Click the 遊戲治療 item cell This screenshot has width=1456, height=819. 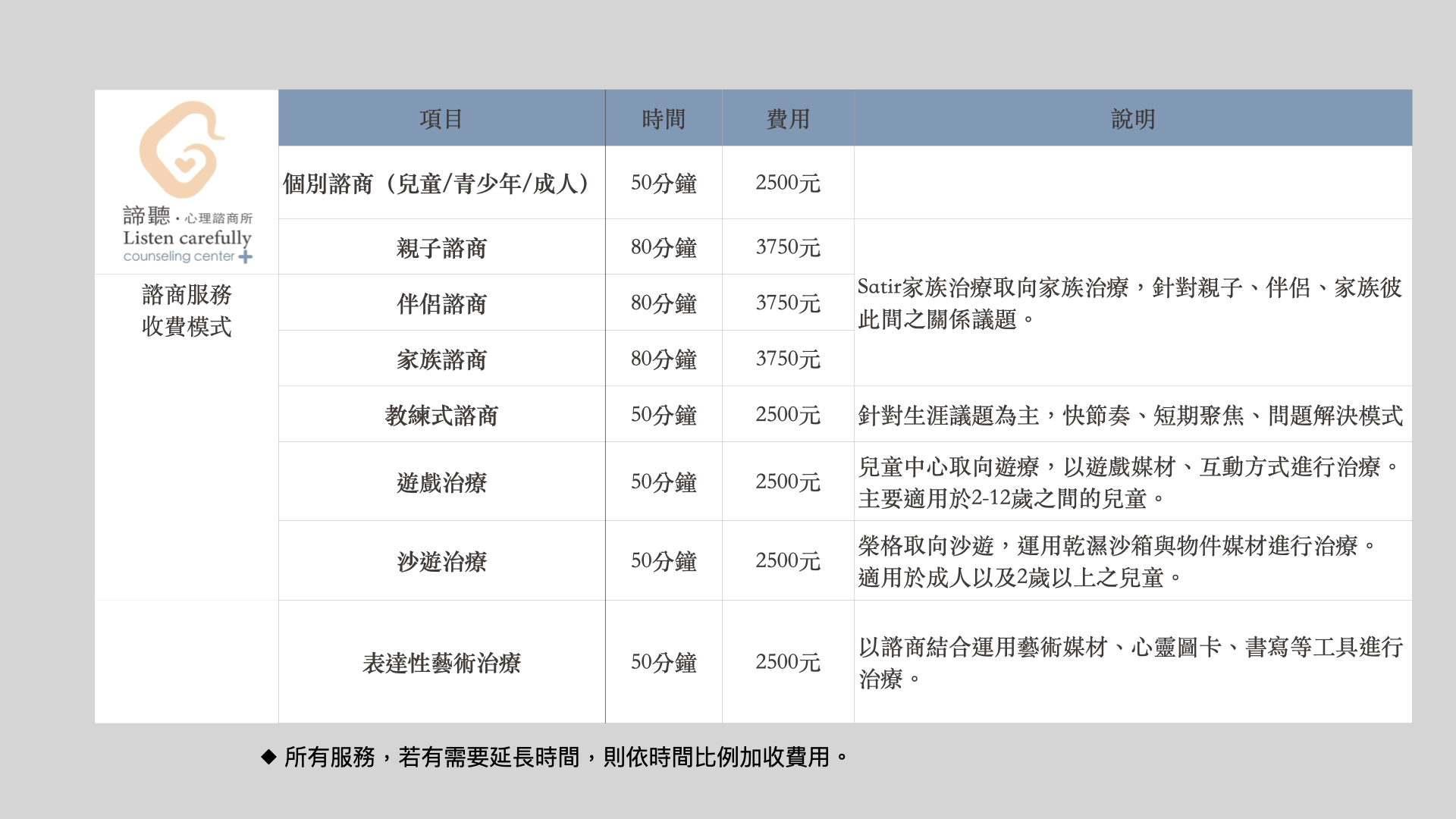(x=441, y=482)
